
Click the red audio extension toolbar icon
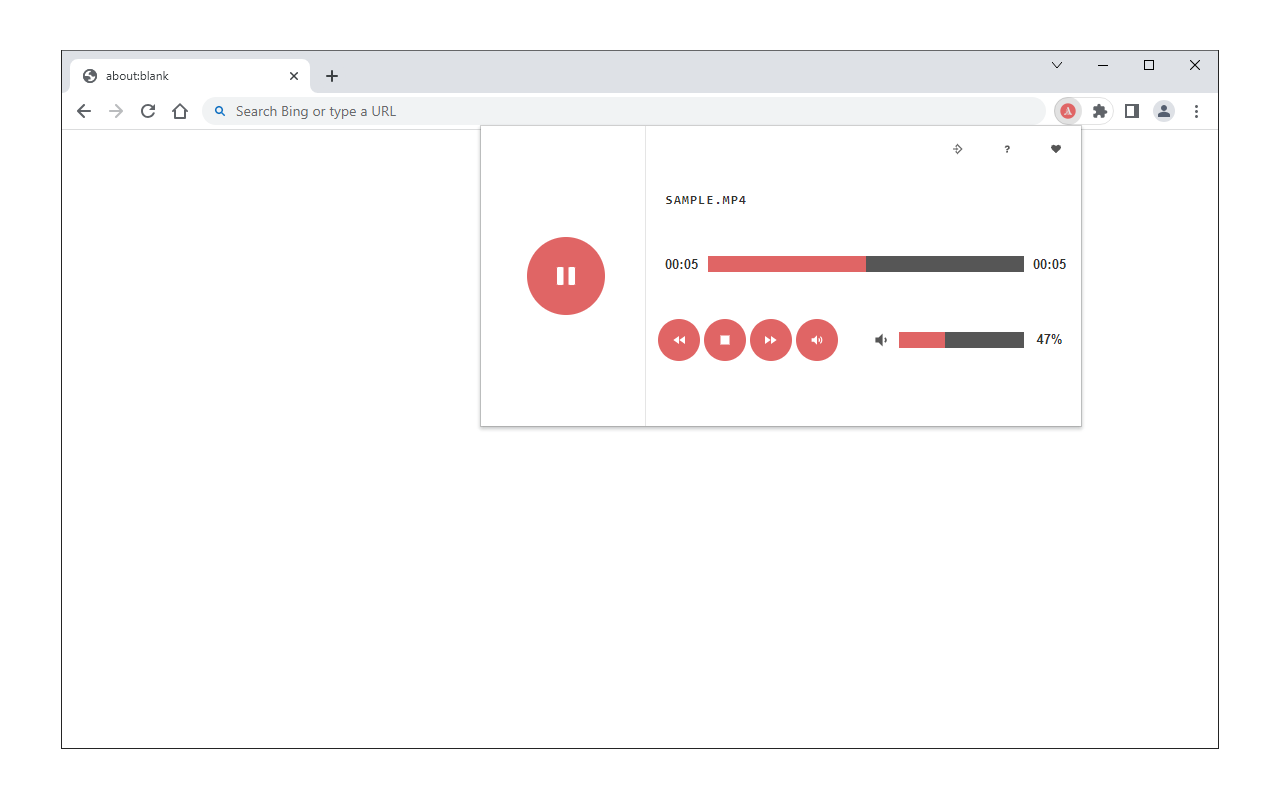coord(1068,111)
